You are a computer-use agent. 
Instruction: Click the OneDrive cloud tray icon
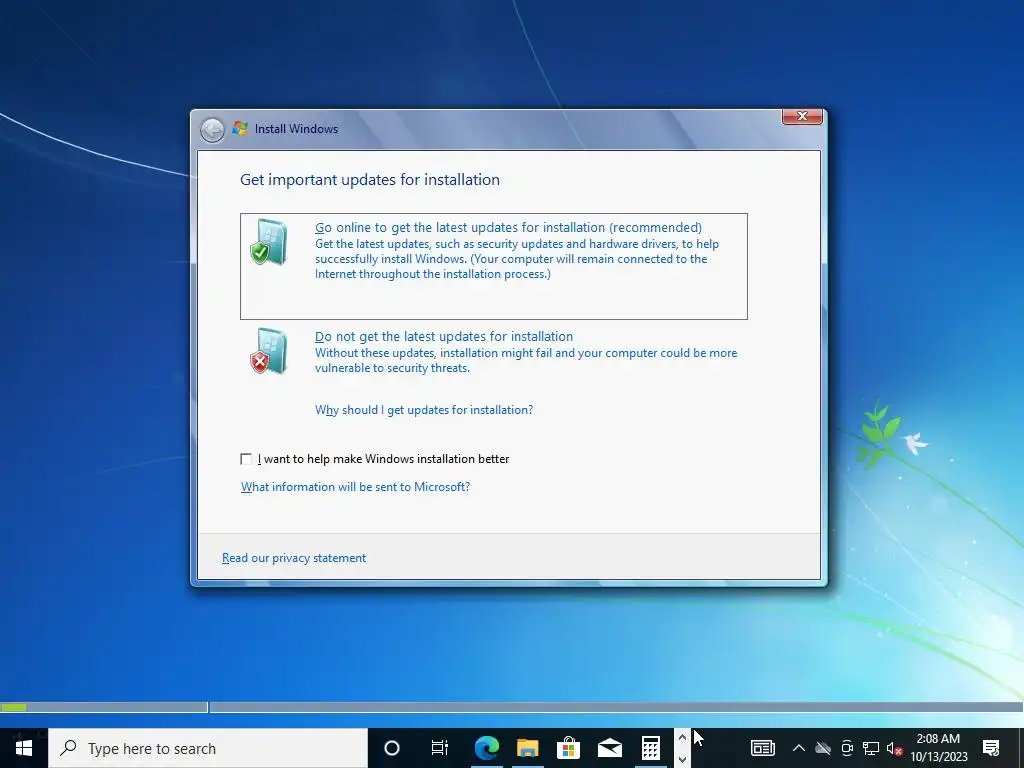click(823, 748)
